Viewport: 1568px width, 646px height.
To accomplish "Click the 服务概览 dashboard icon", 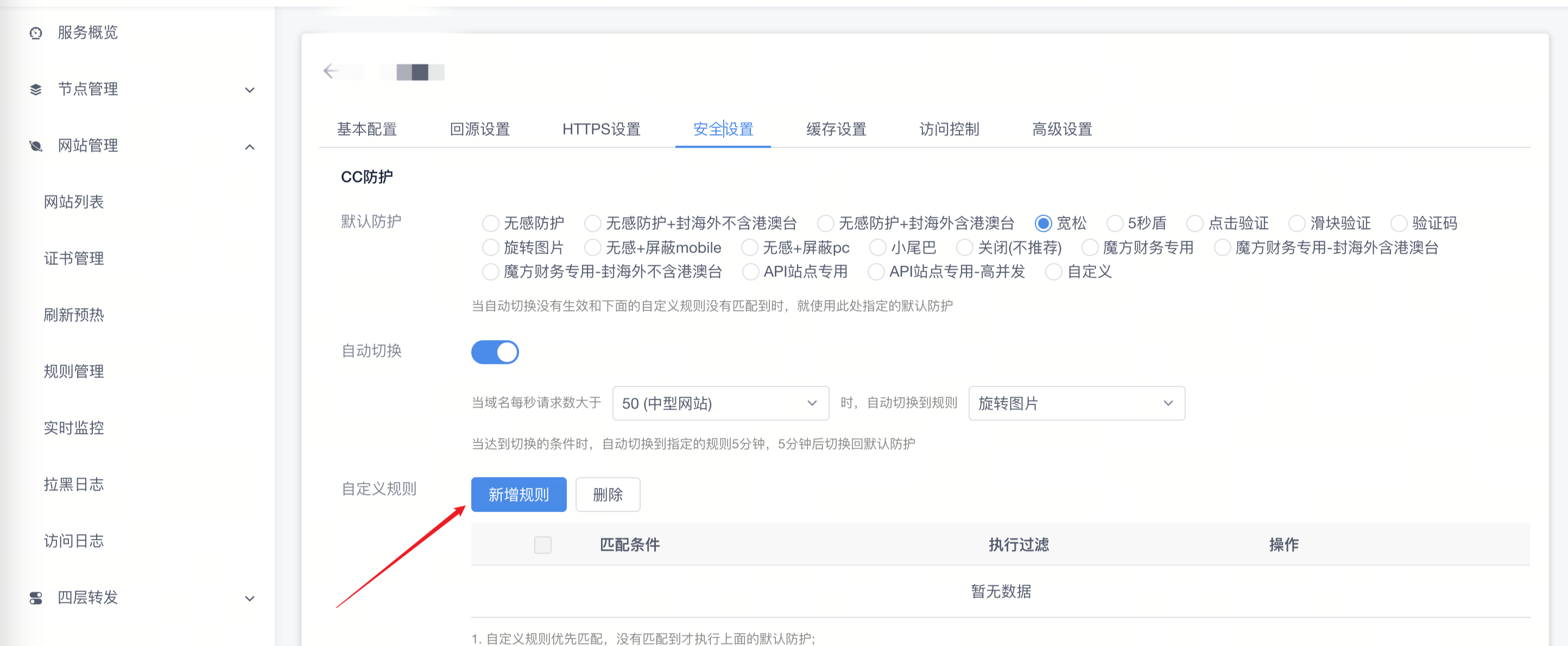I will coord(35,33).
